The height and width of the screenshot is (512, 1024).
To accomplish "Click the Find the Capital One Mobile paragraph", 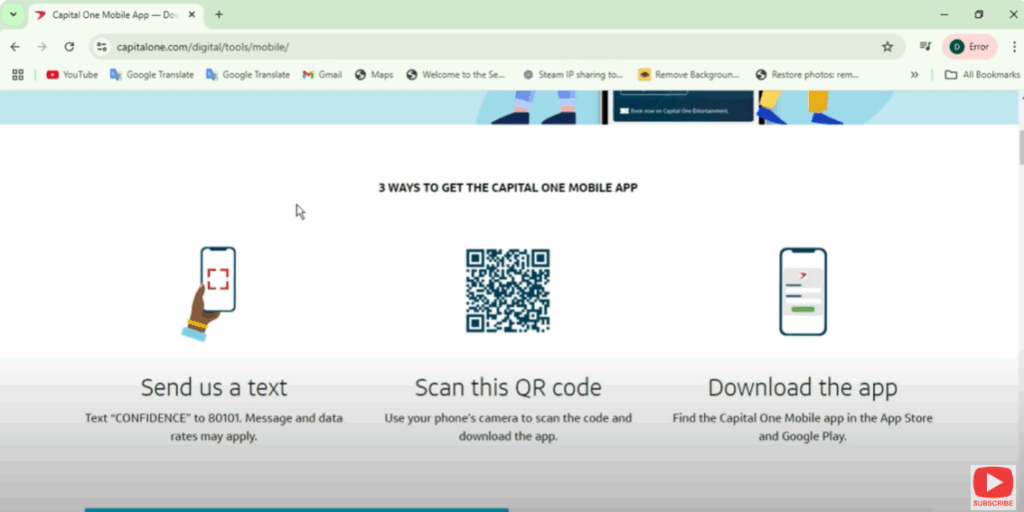I will (803, 427).
